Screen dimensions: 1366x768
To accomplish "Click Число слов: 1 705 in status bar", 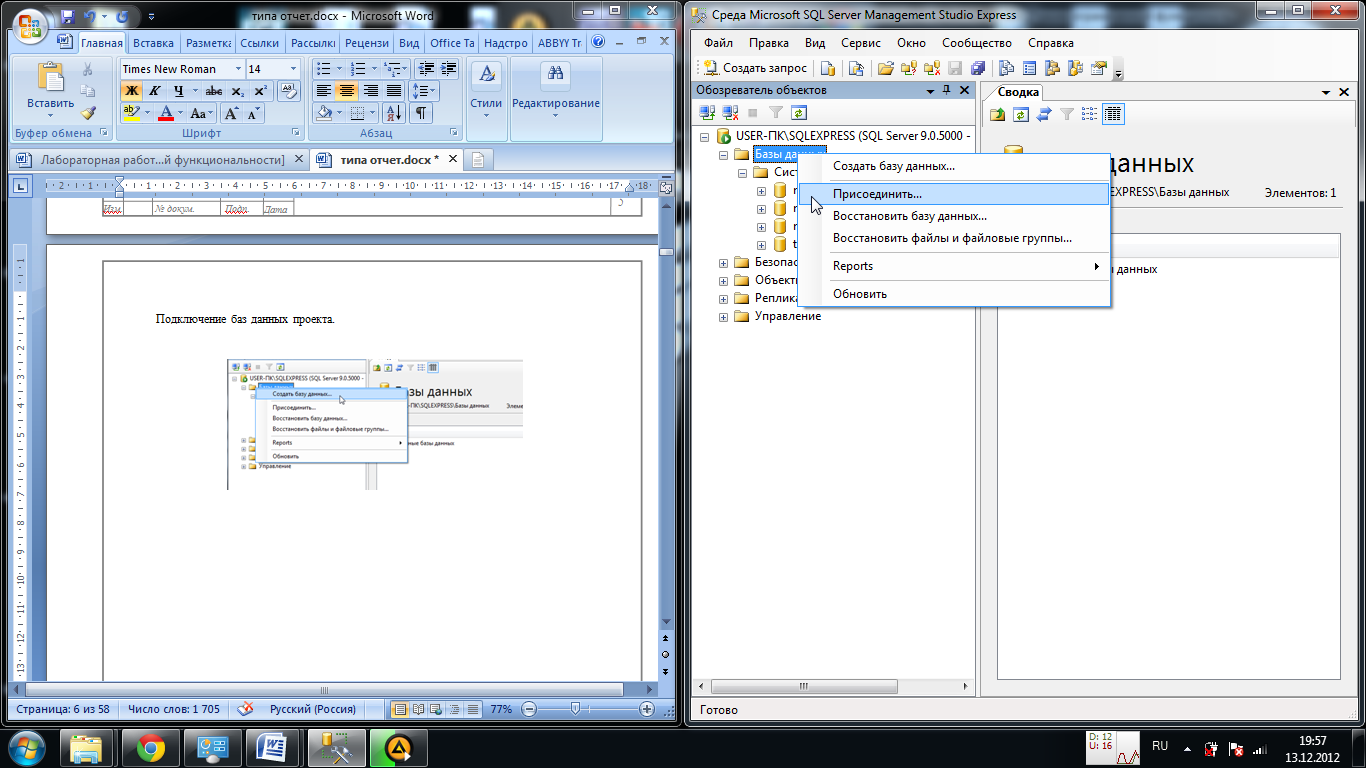I will [174, 709].
